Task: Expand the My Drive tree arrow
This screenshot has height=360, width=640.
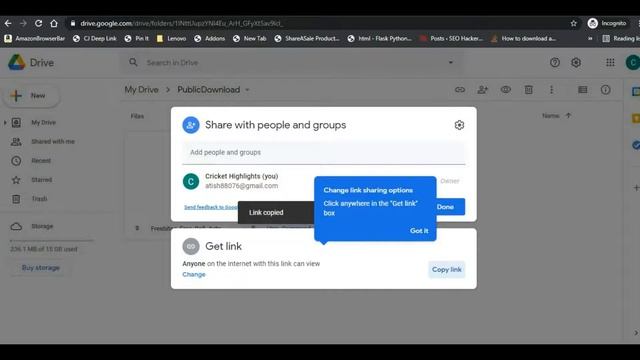Action: coord(5,122)
